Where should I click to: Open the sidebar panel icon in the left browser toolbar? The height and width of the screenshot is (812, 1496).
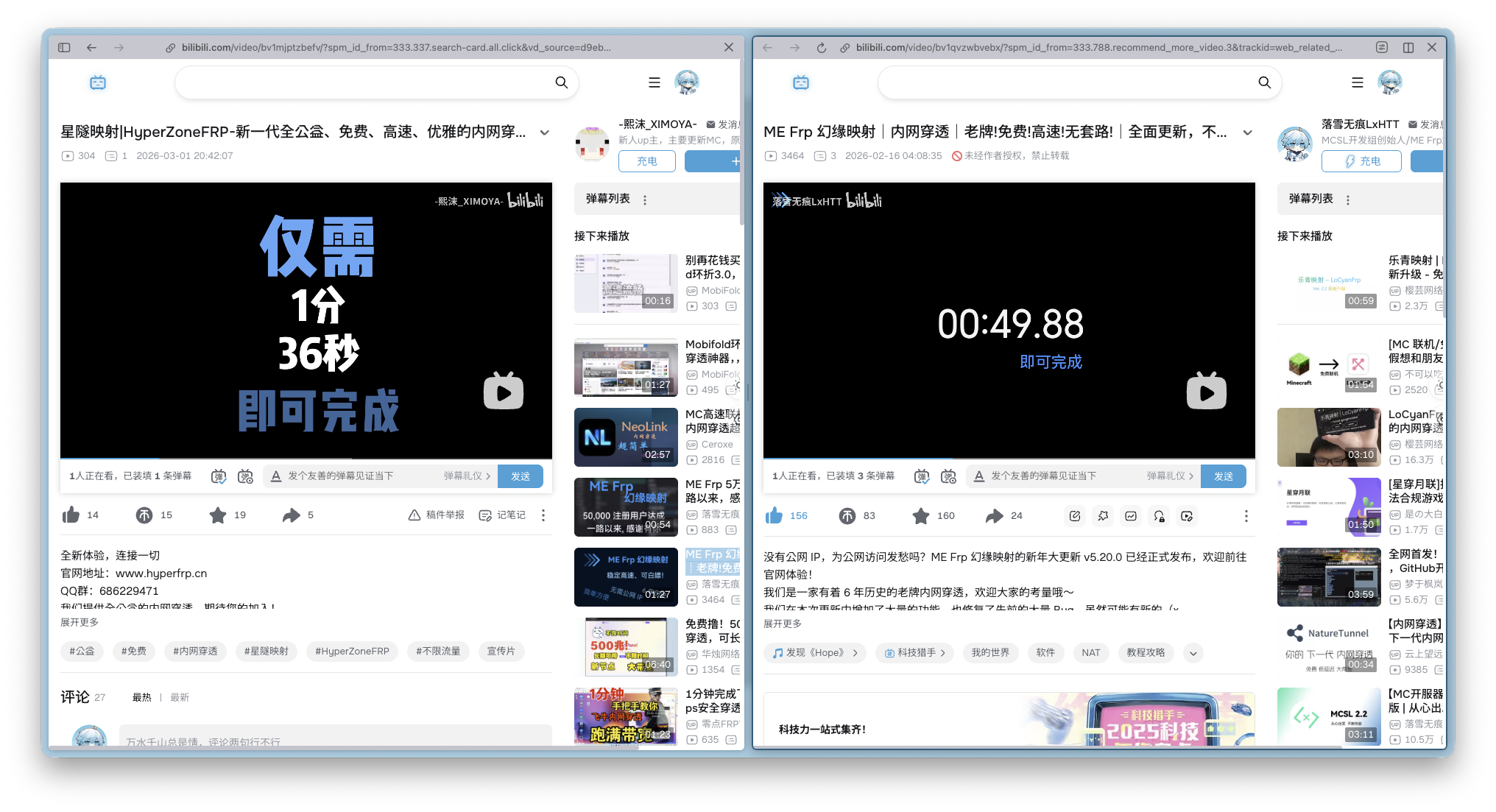coord(64,47)
